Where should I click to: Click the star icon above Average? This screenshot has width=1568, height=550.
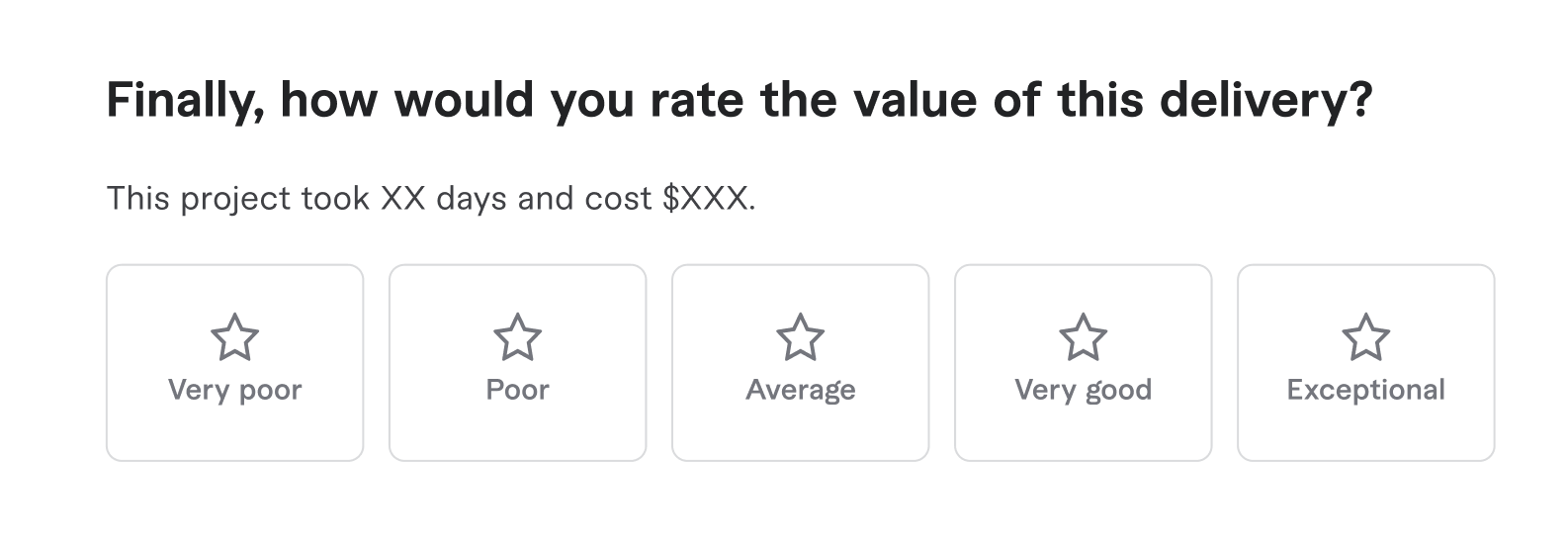(800, 337)
